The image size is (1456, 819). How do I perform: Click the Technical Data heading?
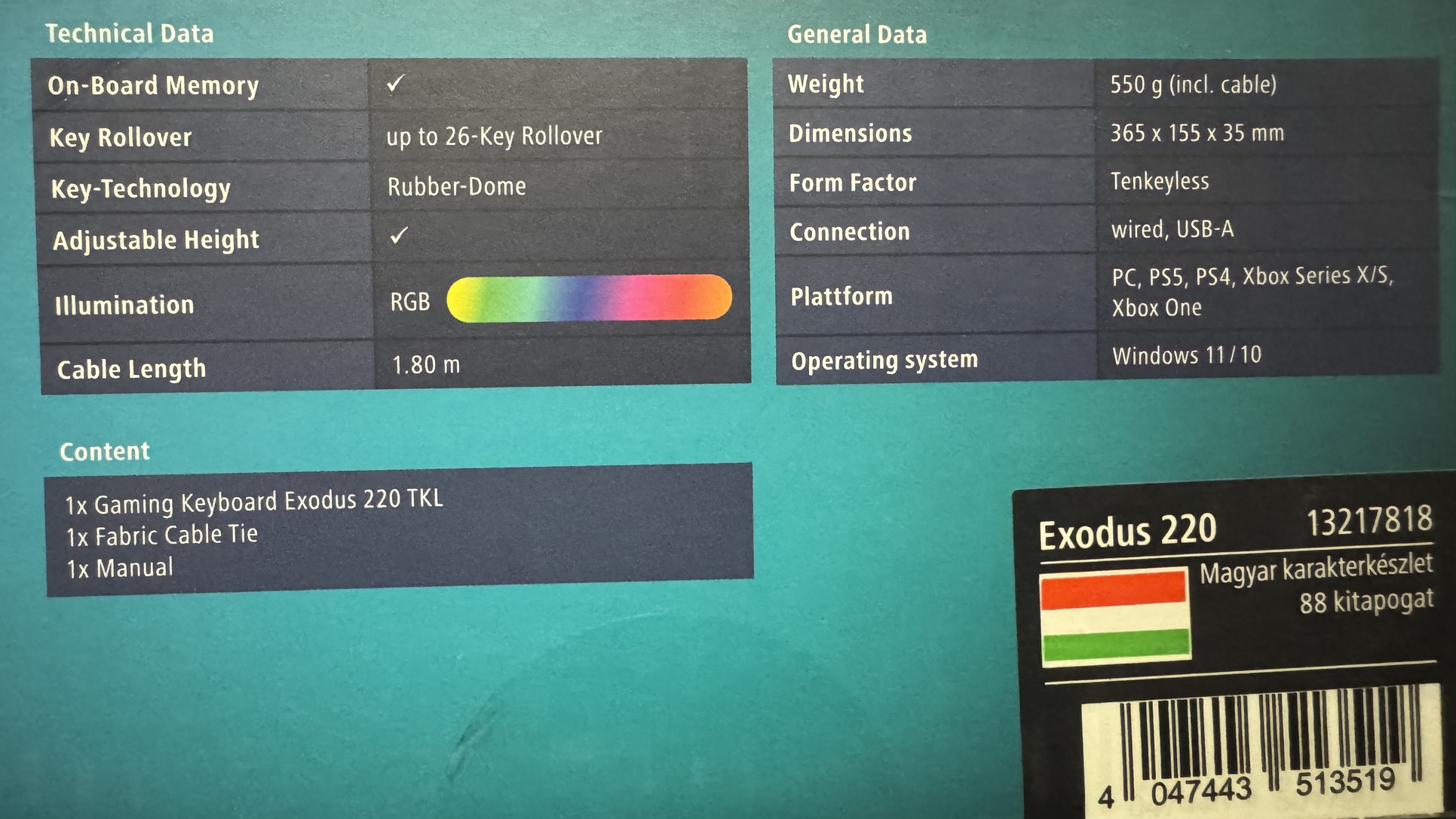pos(129,34)
